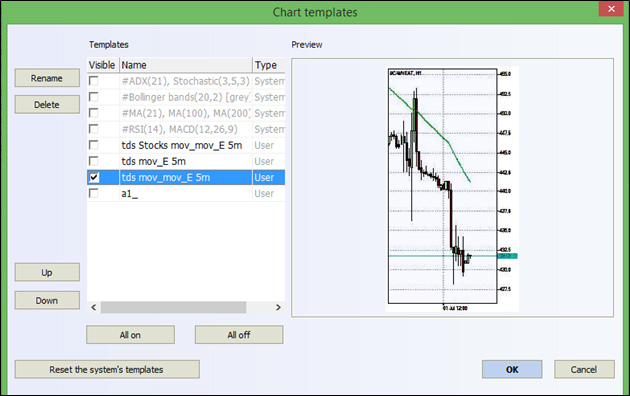Toggle visibility of #MA(21), MA(100) template
The image size is (630, 396).
[x=94, y=113]
